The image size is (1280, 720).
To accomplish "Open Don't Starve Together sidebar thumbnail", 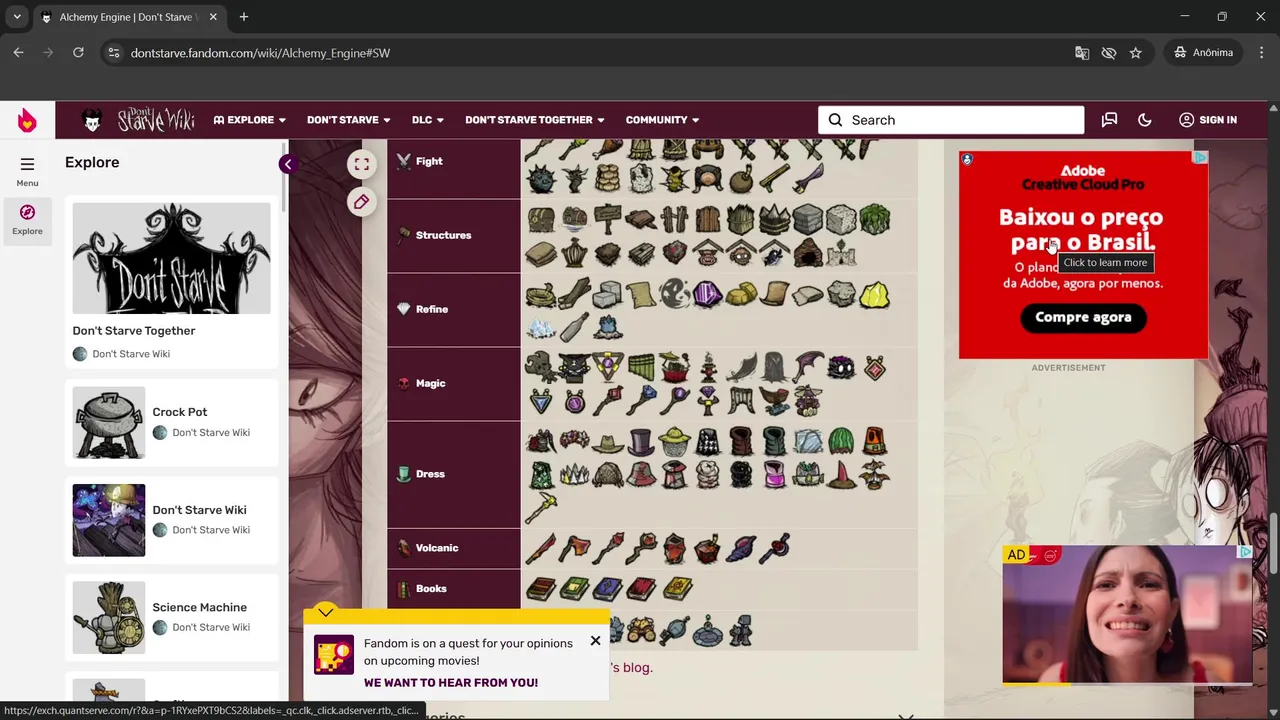I will tap(171, 258).
